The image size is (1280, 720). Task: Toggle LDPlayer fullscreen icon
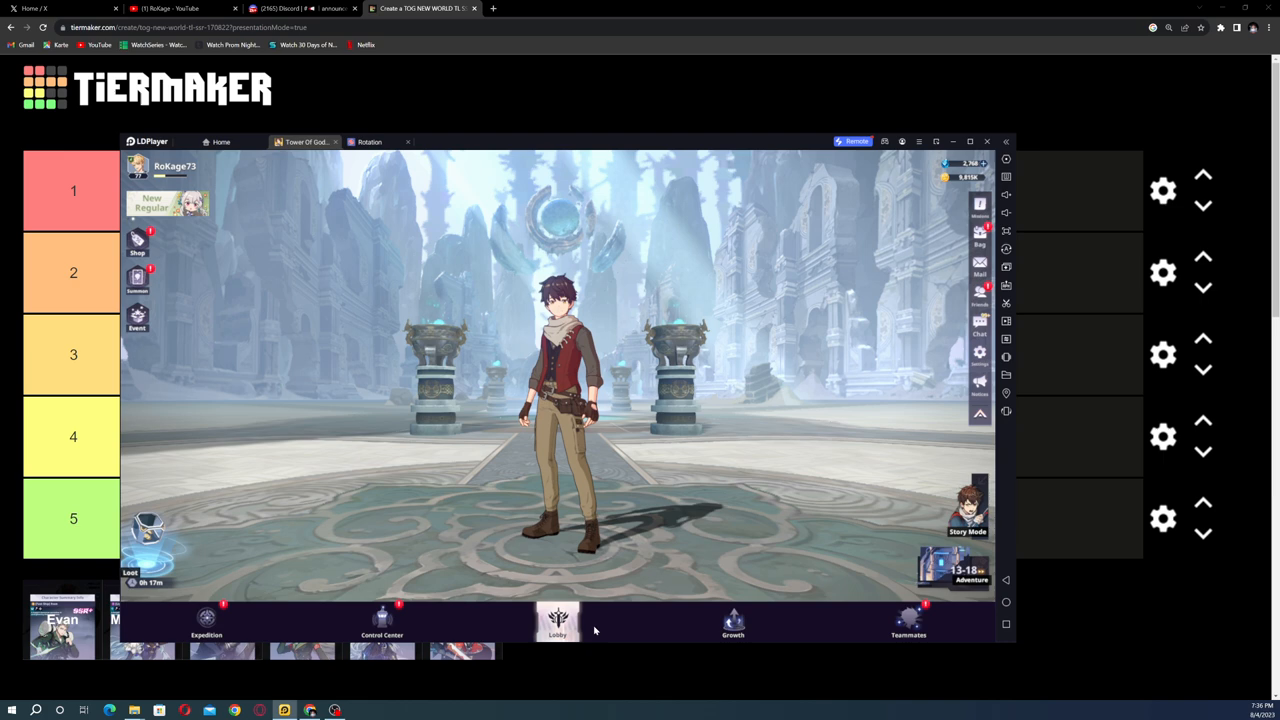point(1006,231)
